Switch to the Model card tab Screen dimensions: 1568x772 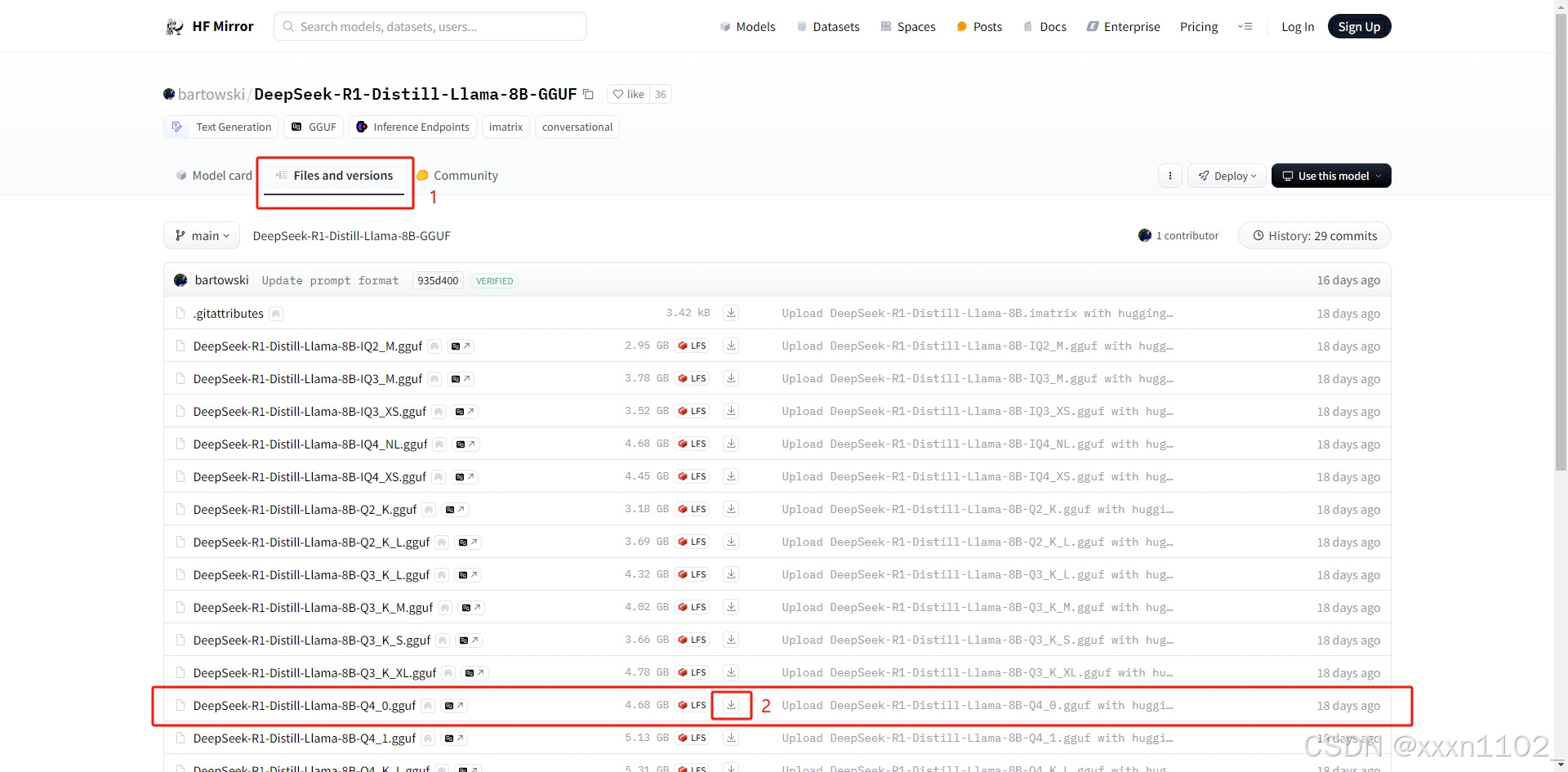click(214, 176)
